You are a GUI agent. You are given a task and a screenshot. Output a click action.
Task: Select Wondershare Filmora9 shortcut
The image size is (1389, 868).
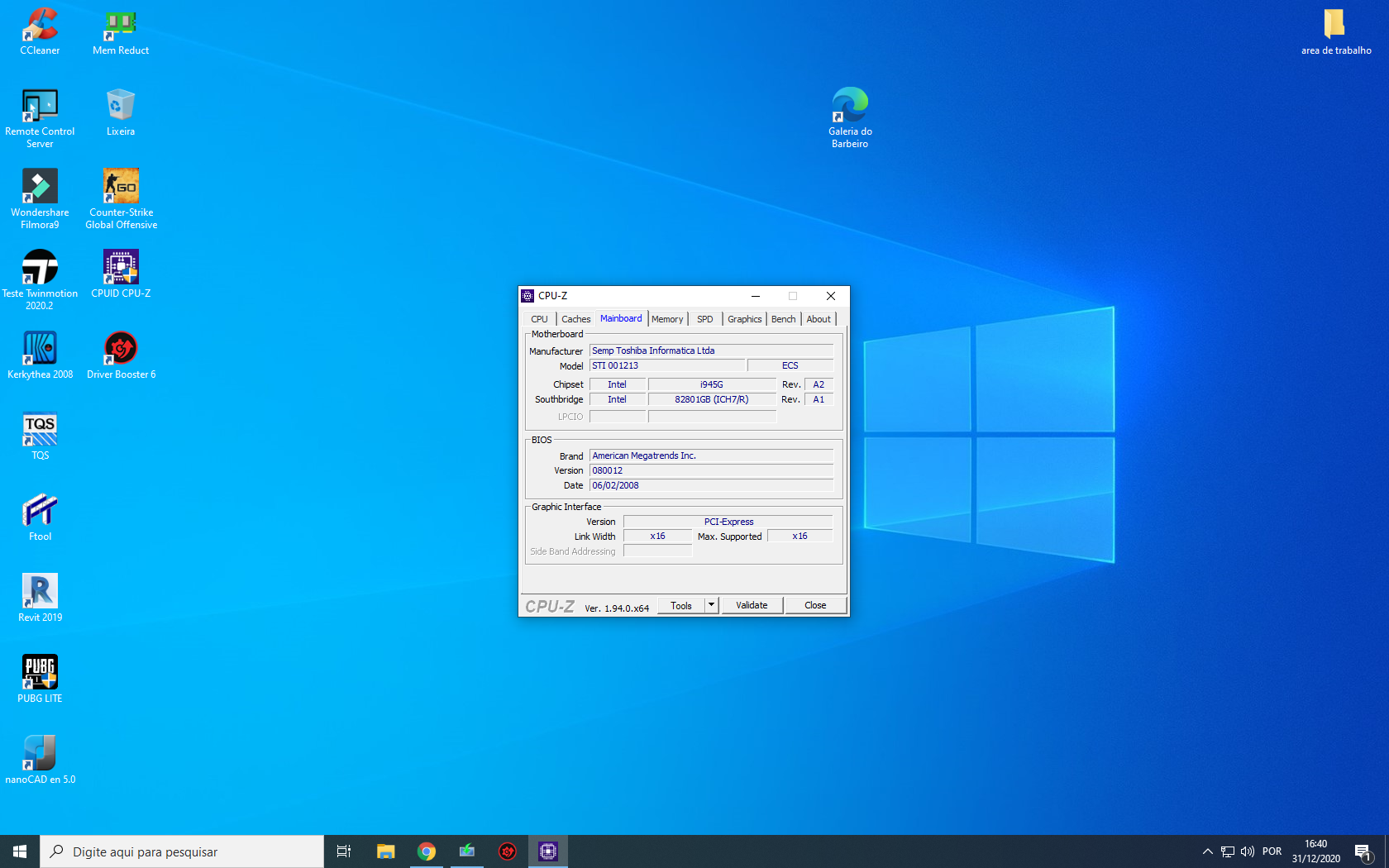coord(40,199)
